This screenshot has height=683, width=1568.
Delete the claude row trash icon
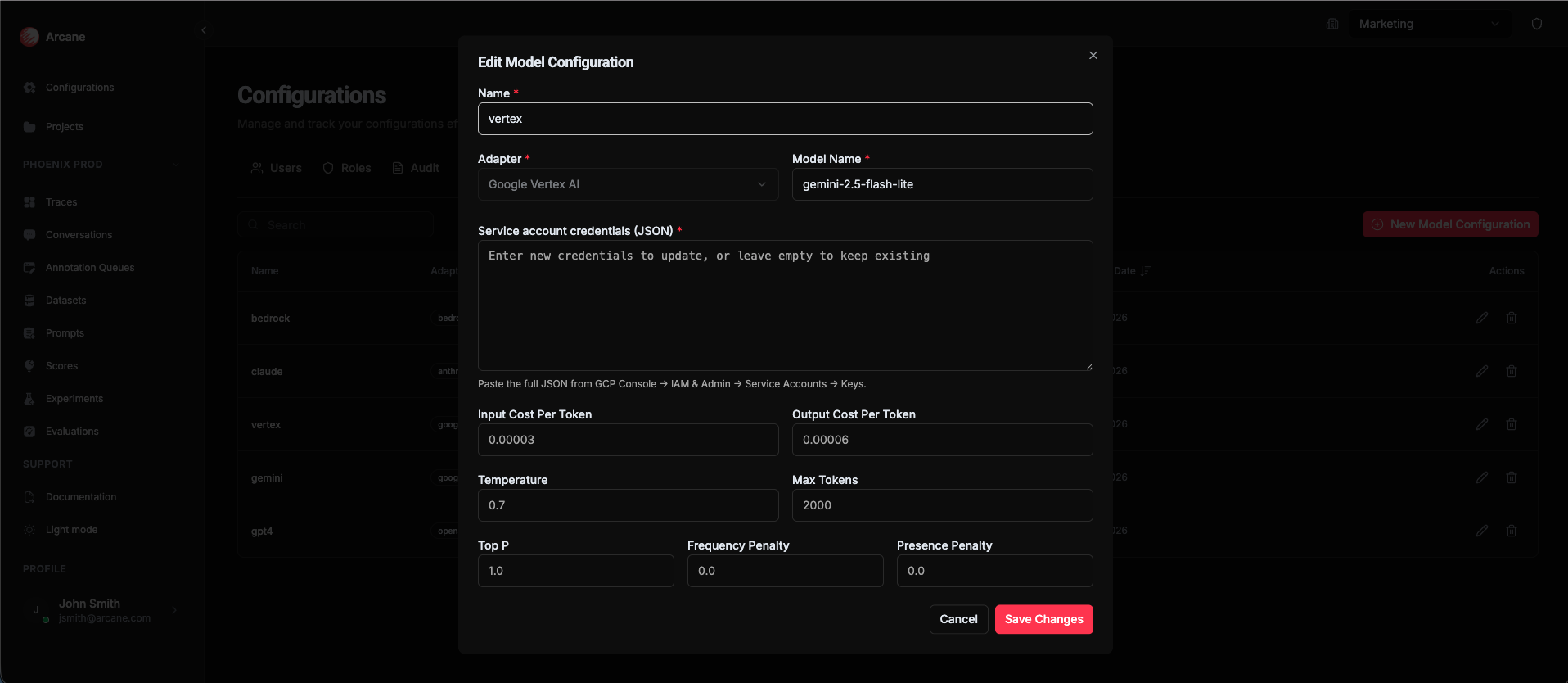point(1512,371)
